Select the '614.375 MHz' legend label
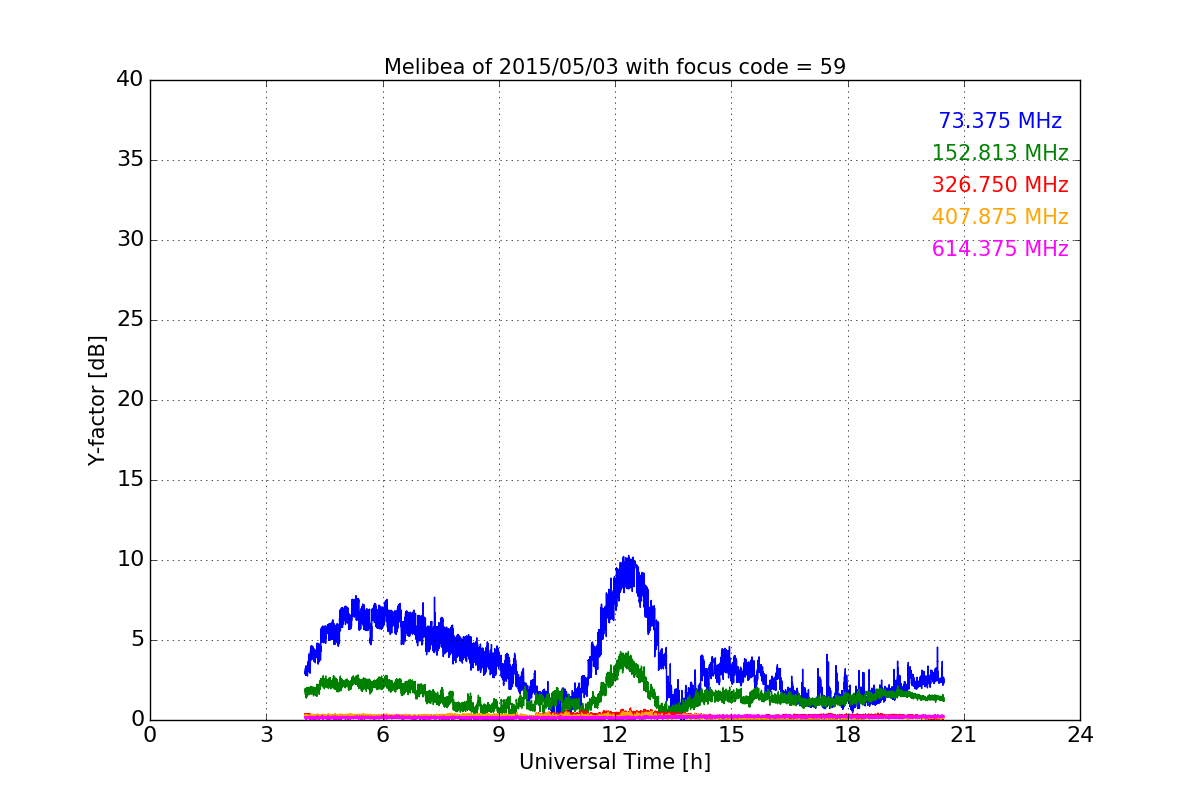The image size is (1200, 800). 1000,249
